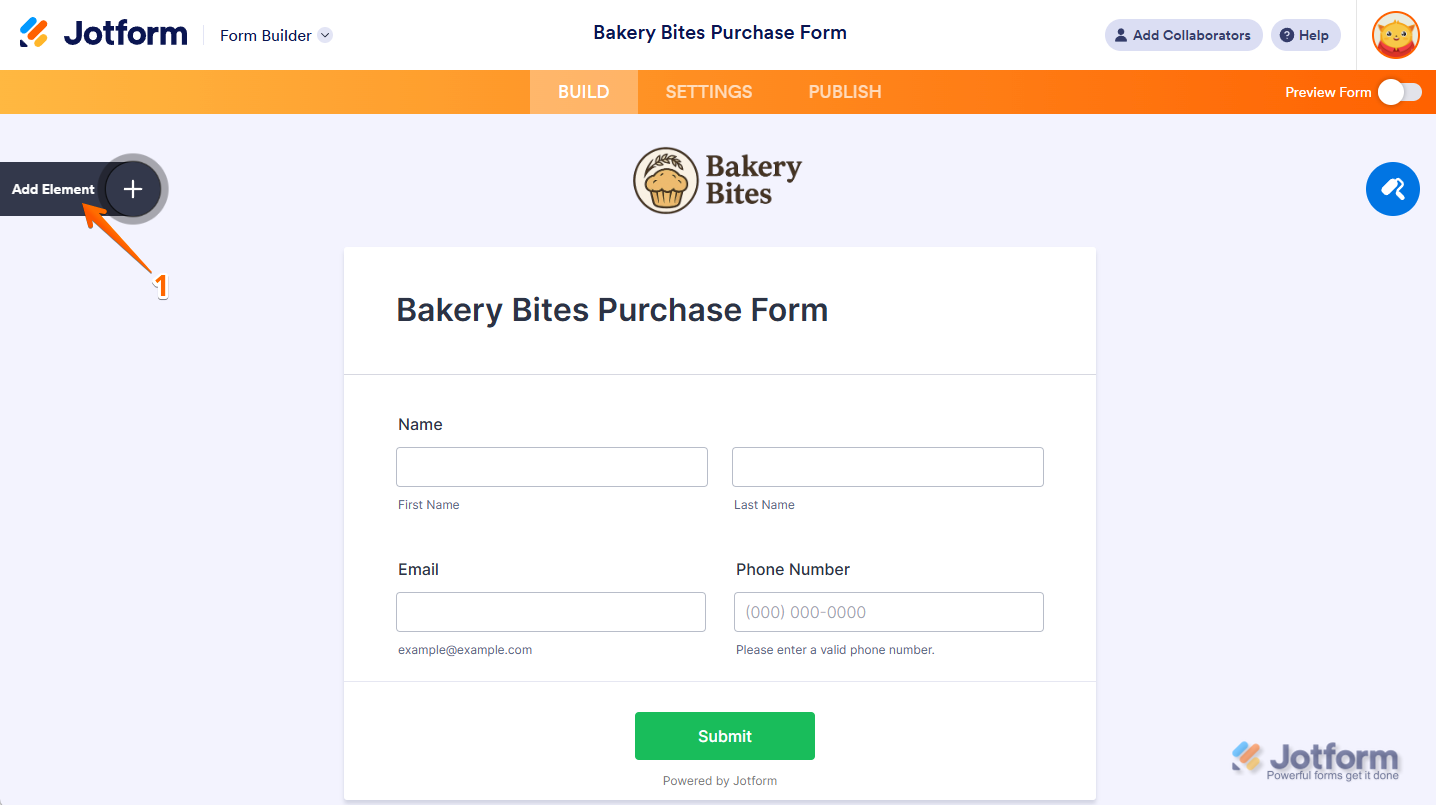Click the Jotform logo in header
The width and height of the screenshot is (1436, 805).
(x=104, y=34)
